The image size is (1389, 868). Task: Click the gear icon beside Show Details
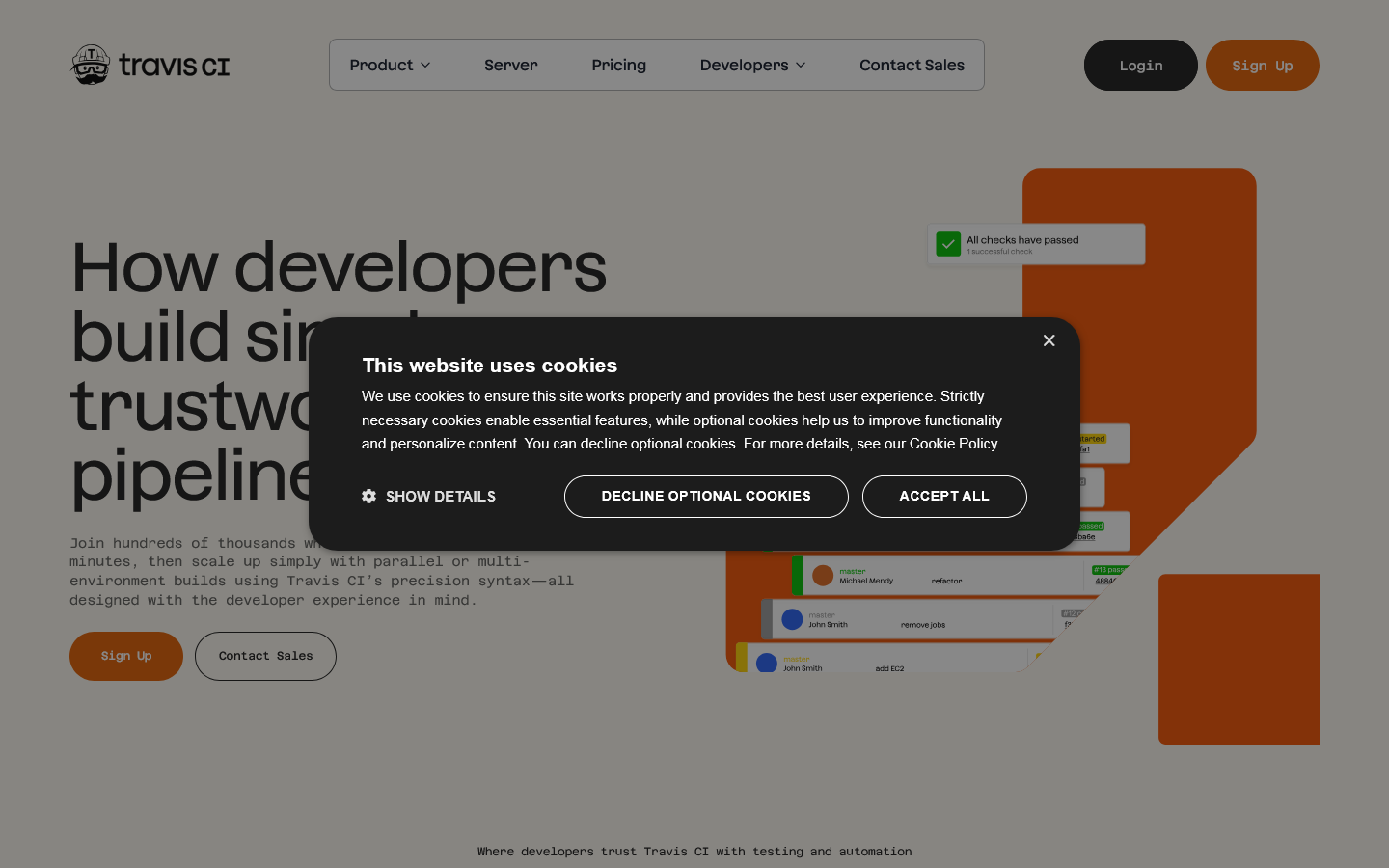pyautogui.click(x=368, y=496)
